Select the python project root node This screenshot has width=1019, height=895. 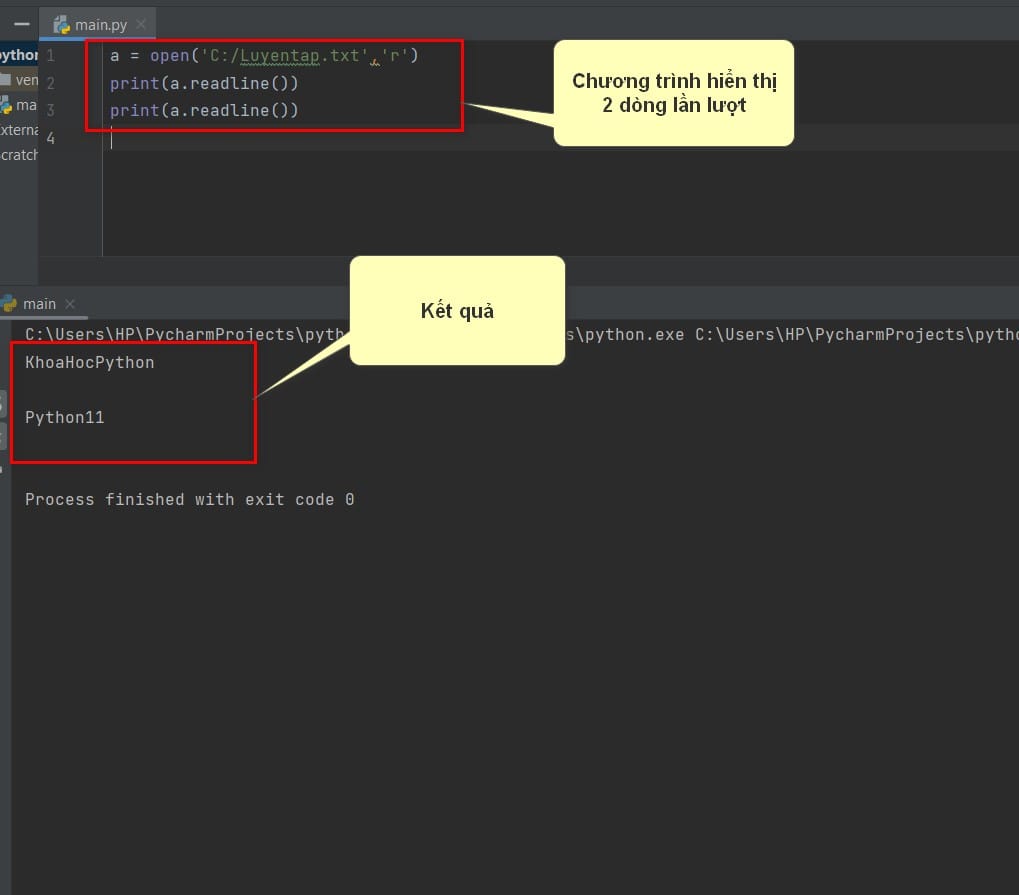[x=19, y=55]
